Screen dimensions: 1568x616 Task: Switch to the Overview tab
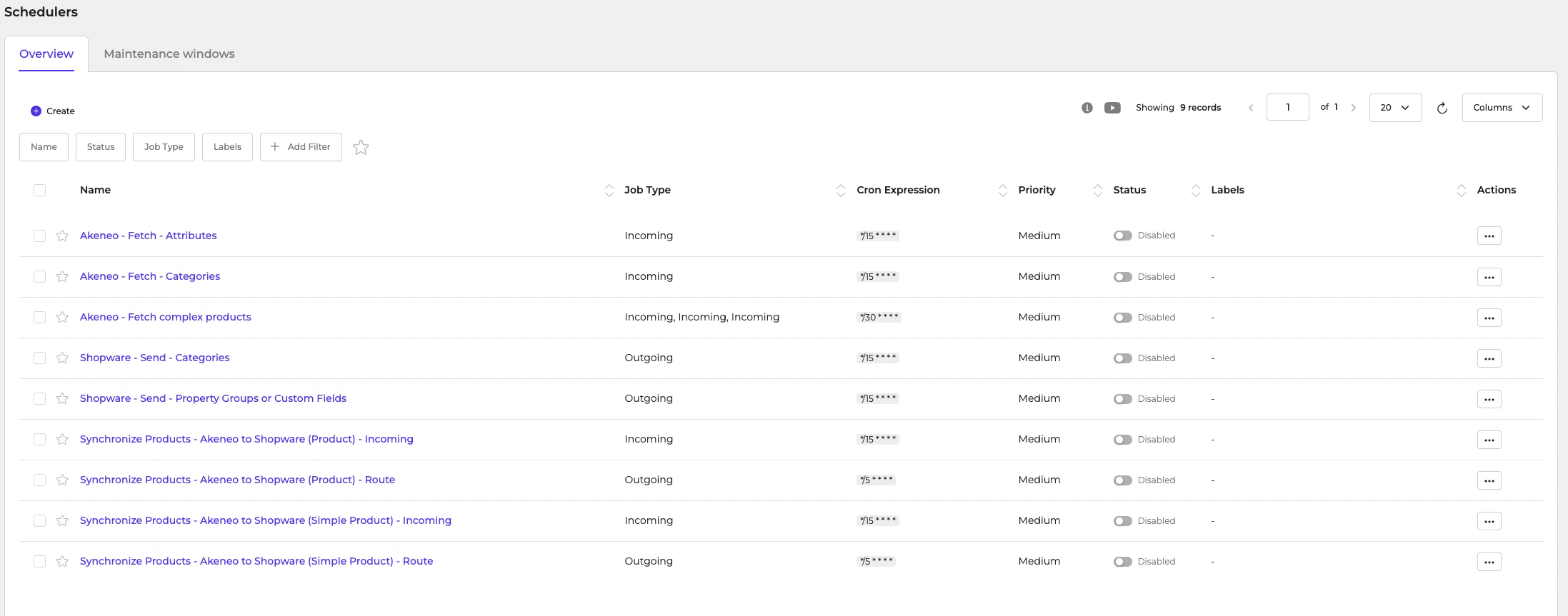[x=46, y=54]
